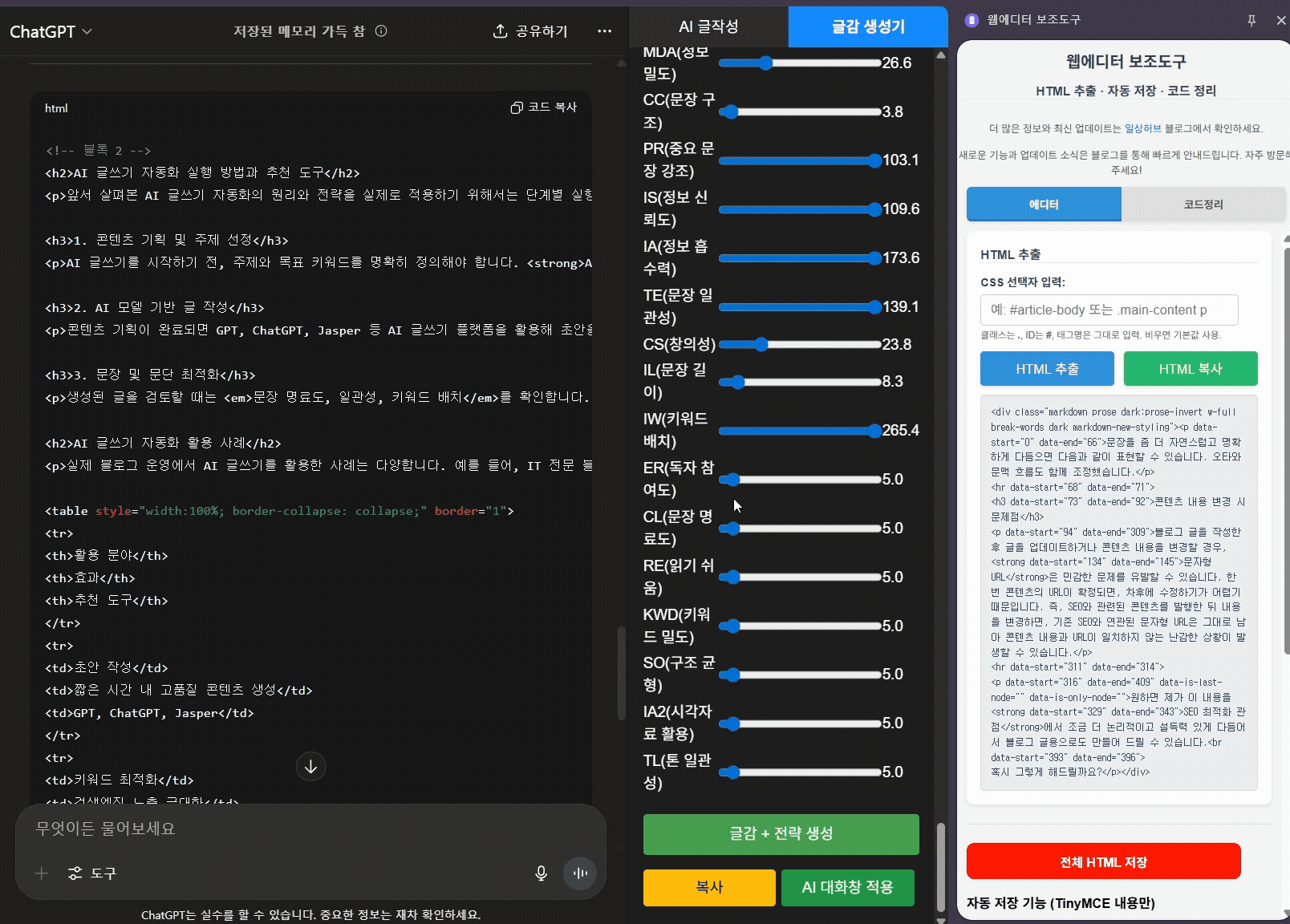Adjust the RE(읽기 쉬움) slider
This screenshot has width=1290, height=924.
[x=800, y=577]
